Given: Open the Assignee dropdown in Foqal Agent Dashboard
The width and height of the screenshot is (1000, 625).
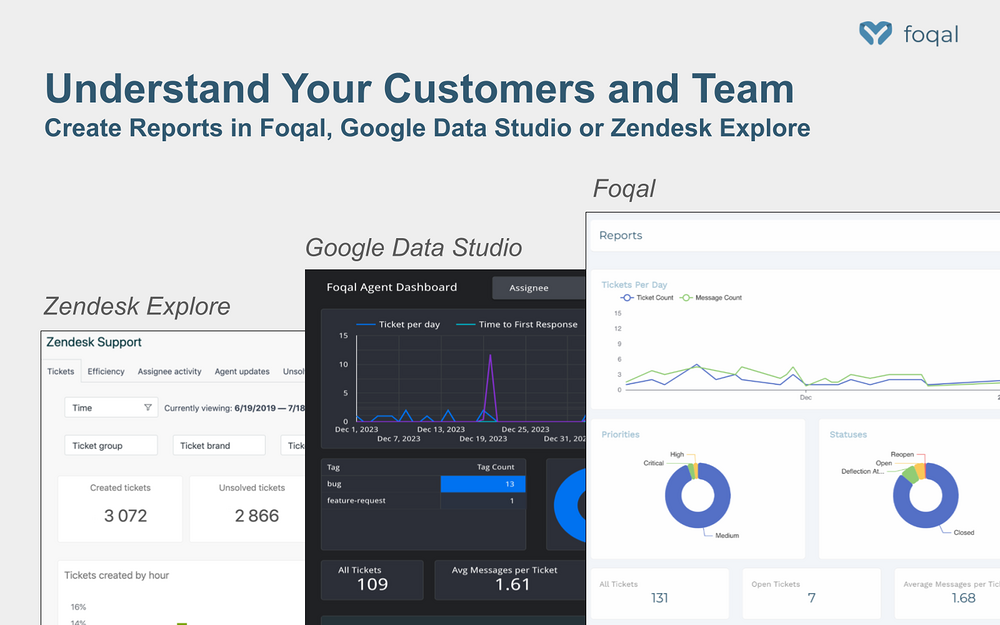Looking at the screenshot, I should 539,288.
